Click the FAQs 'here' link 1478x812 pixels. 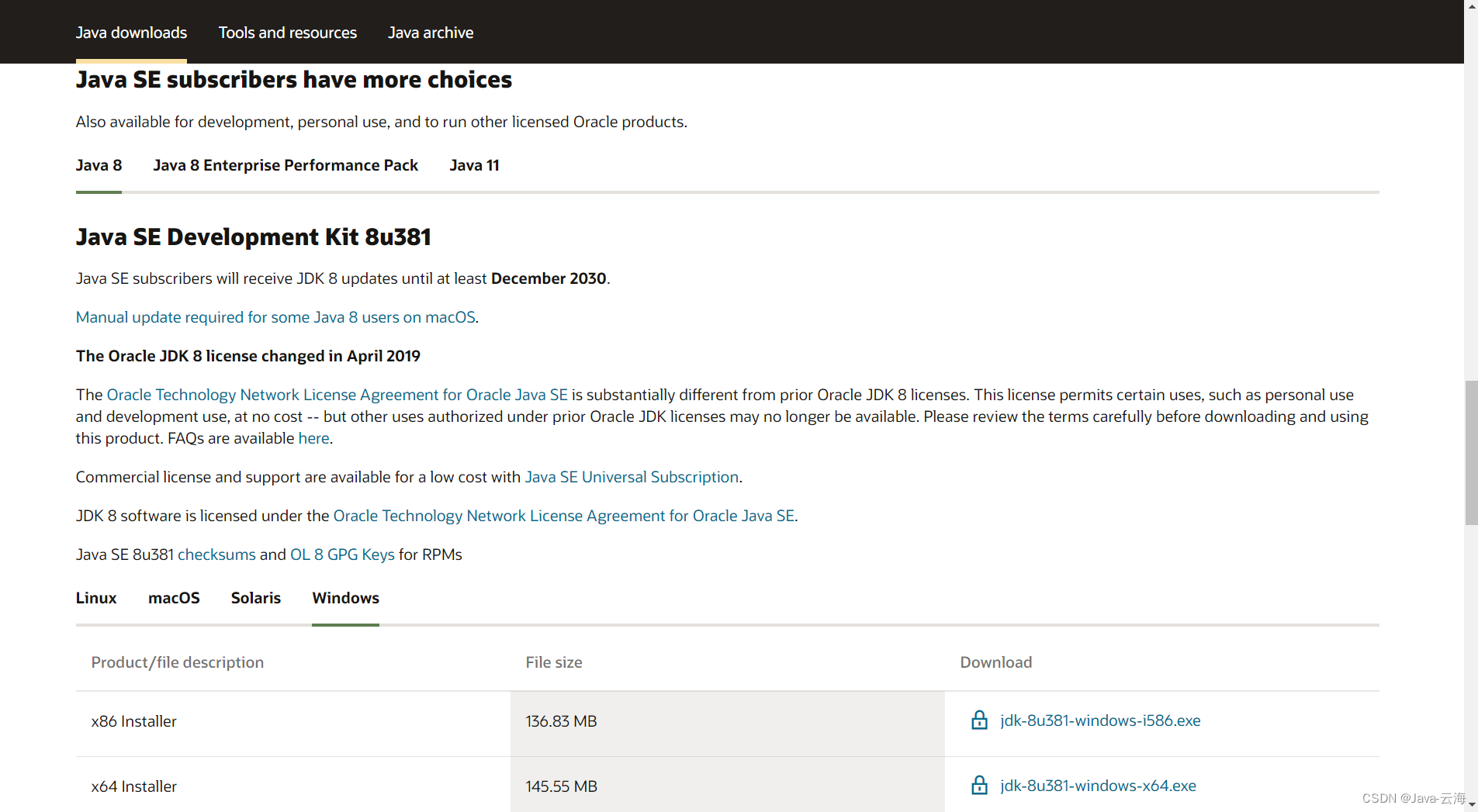coord(313,438)
